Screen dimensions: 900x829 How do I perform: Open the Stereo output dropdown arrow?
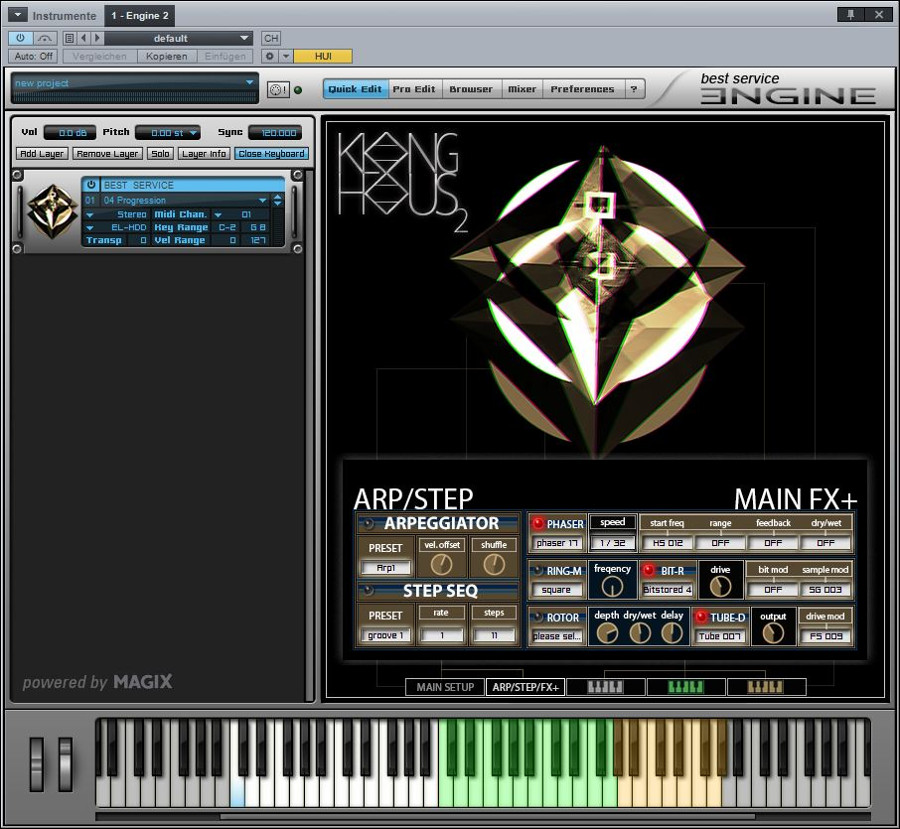90,215
